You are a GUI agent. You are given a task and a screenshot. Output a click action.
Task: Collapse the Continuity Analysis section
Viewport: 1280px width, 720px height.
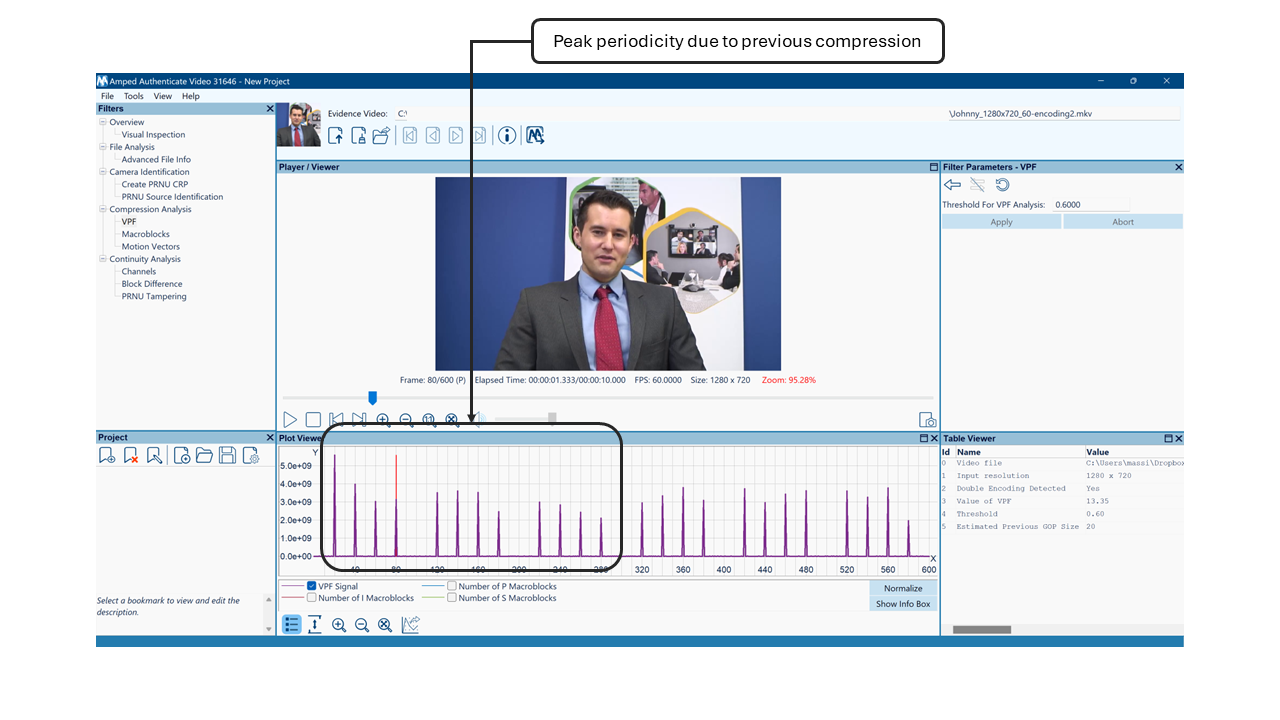pyautogui.click(x=103, y=259)
